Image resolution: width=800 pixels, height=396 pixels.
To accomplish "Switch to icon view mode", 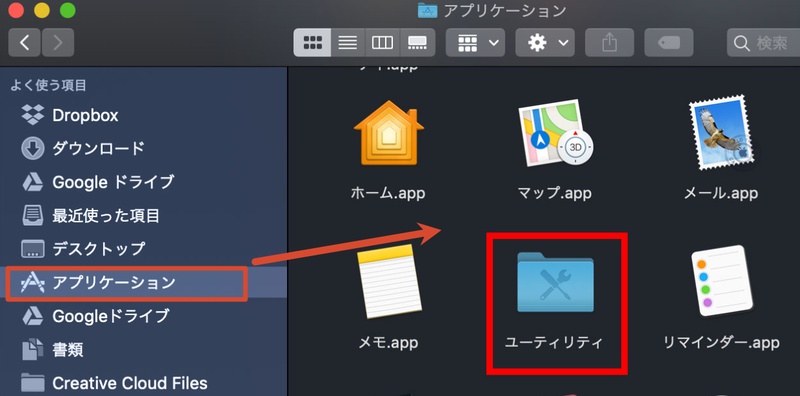I will [x=312, y=42].
